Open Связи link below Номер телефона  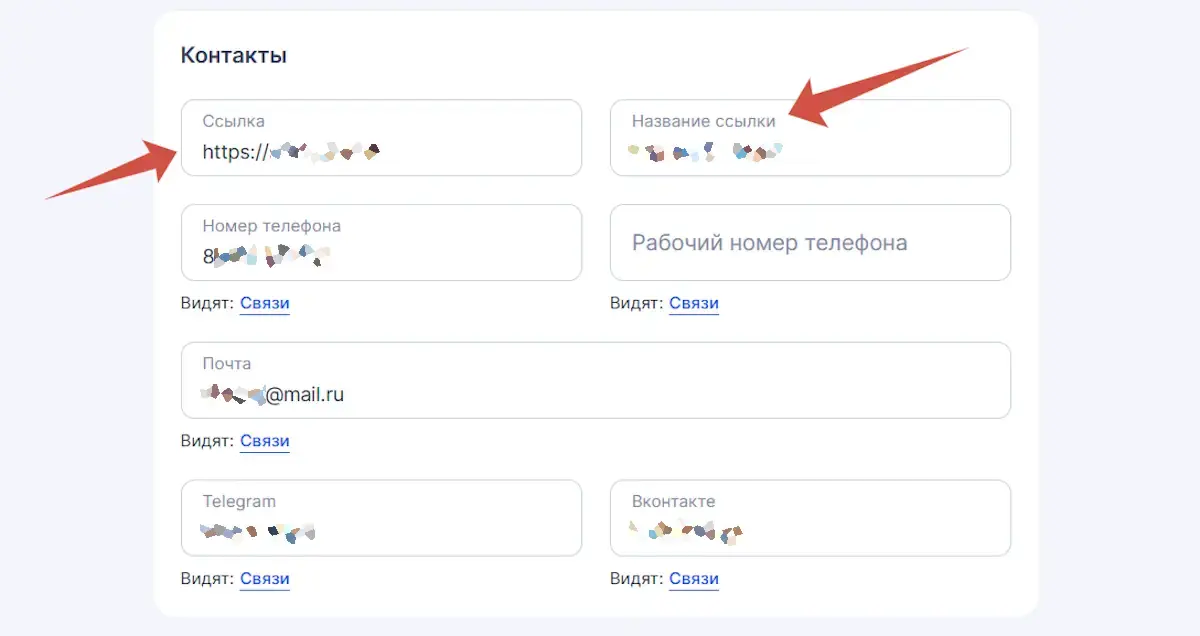tap(264, 303)
